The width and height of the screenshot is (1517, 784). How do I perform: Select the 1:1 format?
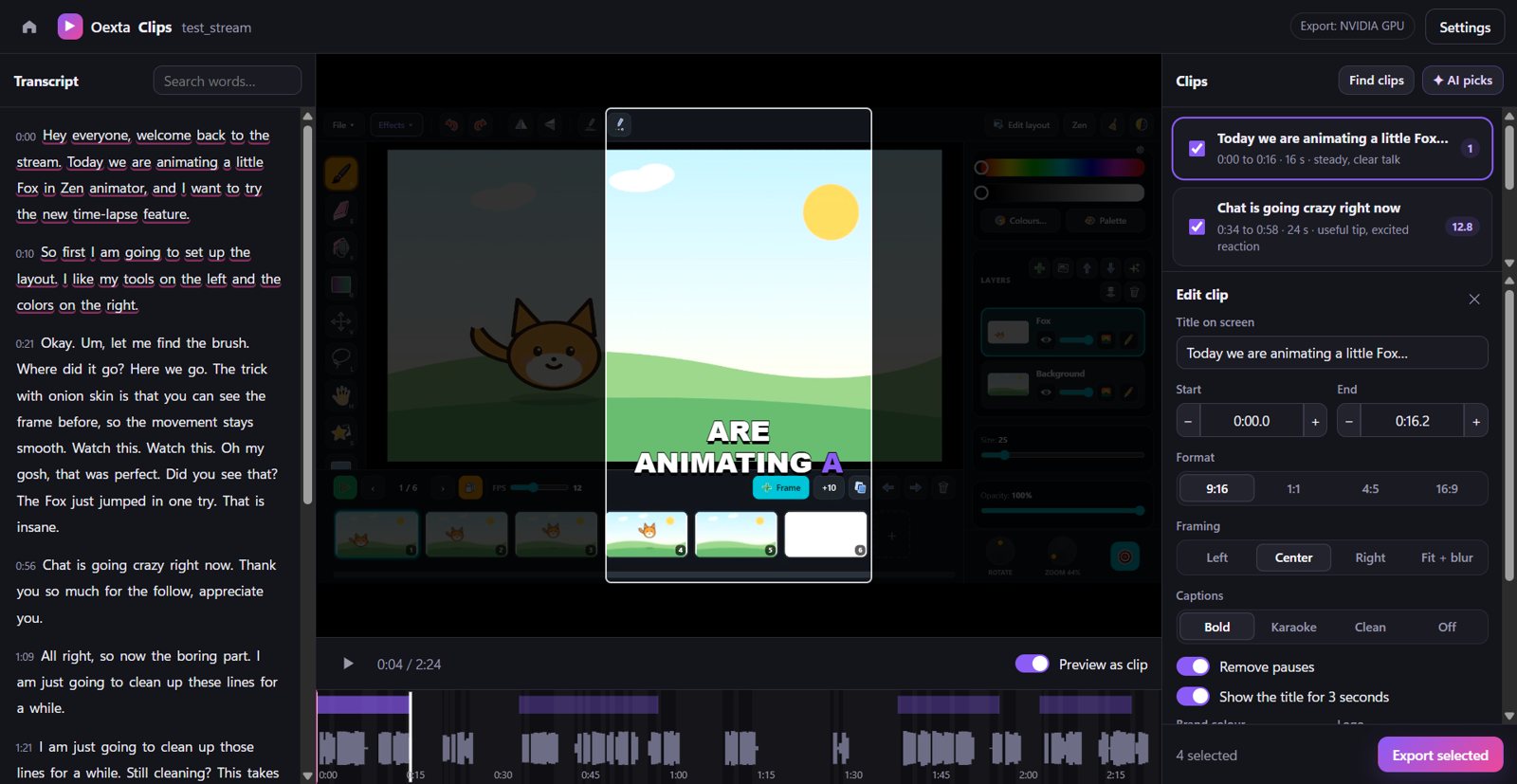1293,489
